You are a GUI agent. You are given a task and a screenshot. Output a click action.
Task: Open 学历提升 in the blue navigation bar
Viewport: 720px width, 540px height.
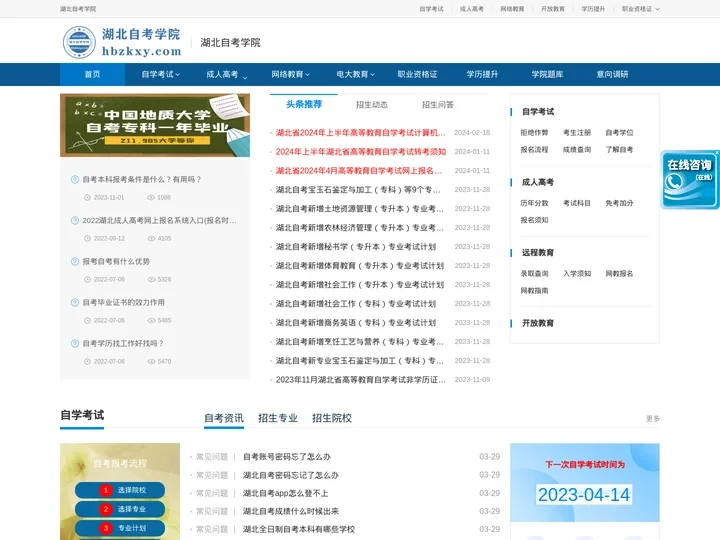coord(482,74)
